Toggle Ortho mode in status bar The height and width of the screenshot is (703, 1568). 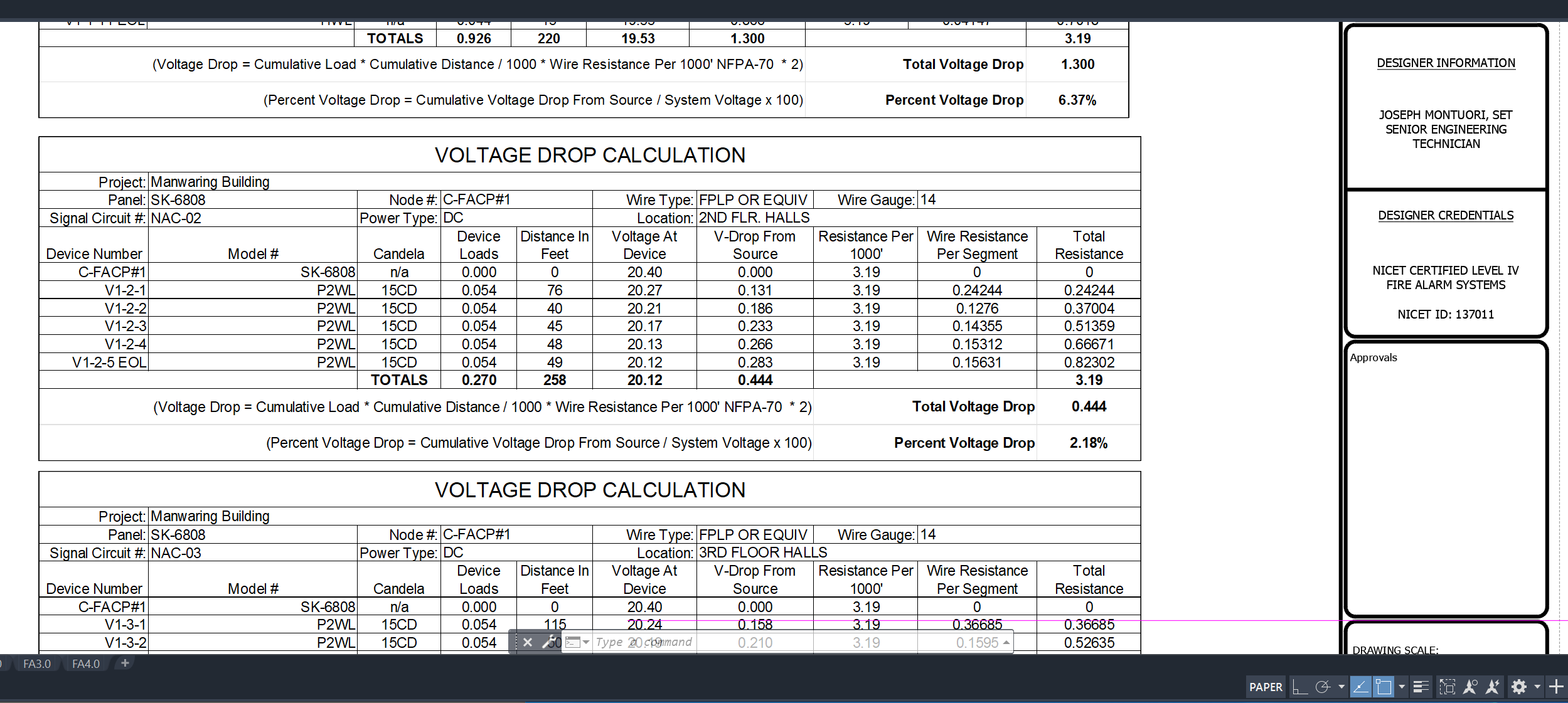click(1300, 687)
